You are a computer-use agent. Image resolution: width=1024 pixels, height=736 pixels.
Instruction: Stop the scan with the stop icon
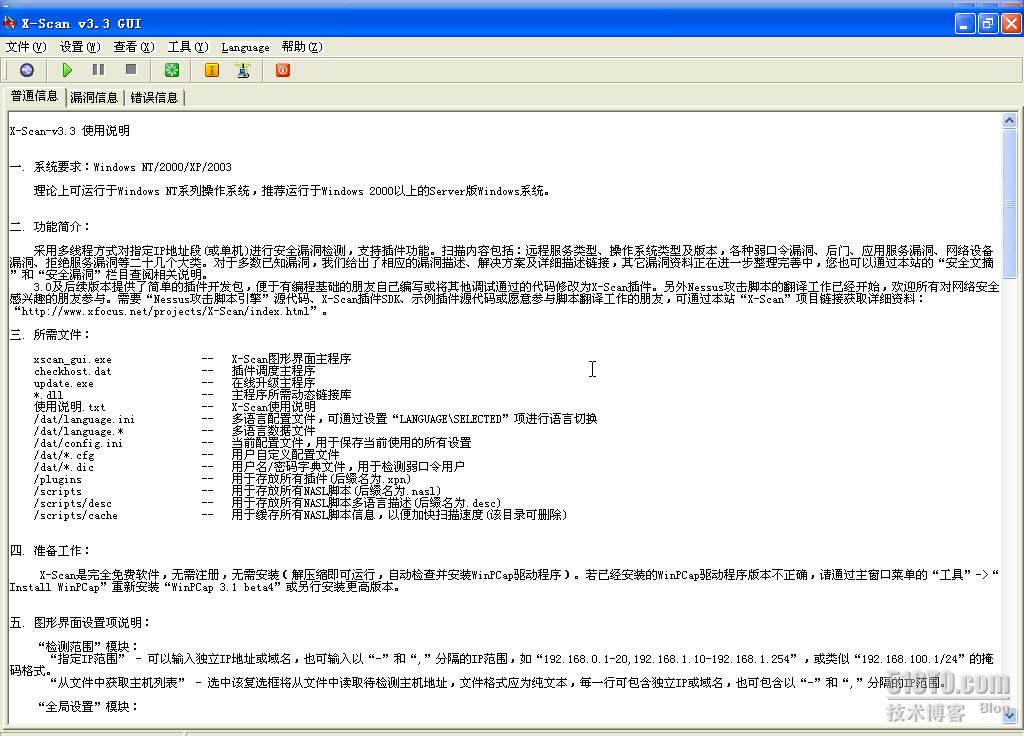coord(131,69)
